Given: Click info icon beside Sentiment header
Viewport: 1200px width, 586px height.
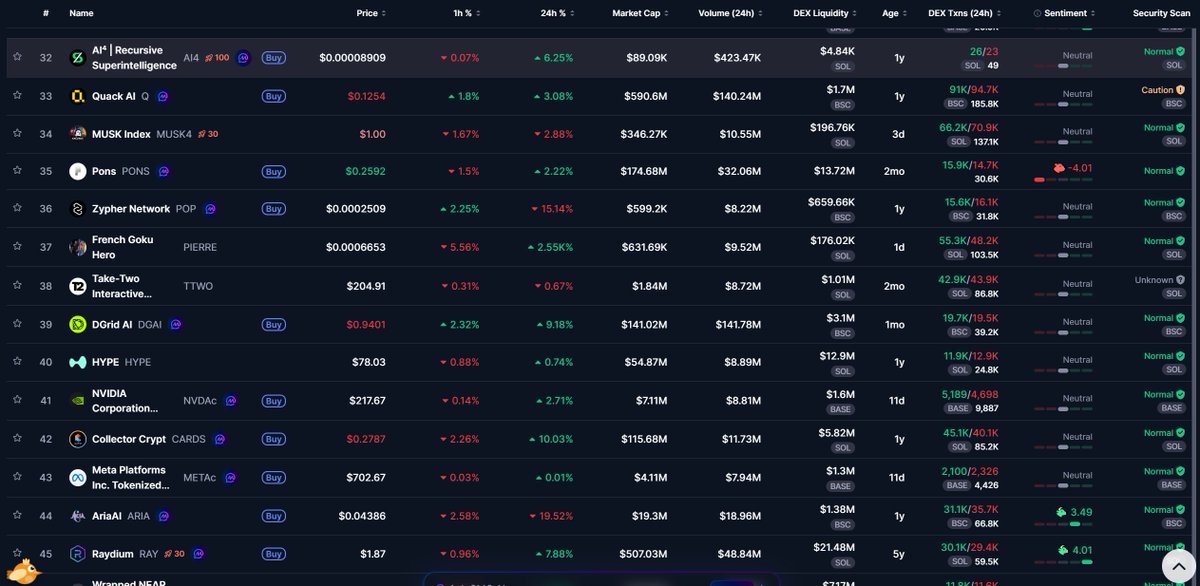Looking at the screenshot, I should 1037,13.
